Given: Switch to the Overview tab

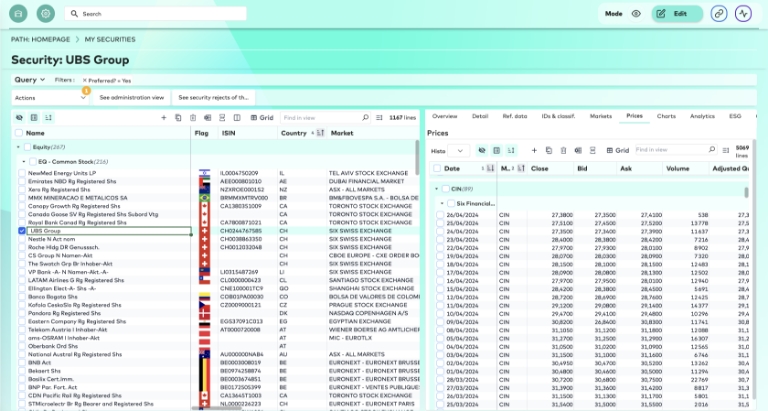Looking at the screenshot, I should pyautogui.click(x=444, y=116).
